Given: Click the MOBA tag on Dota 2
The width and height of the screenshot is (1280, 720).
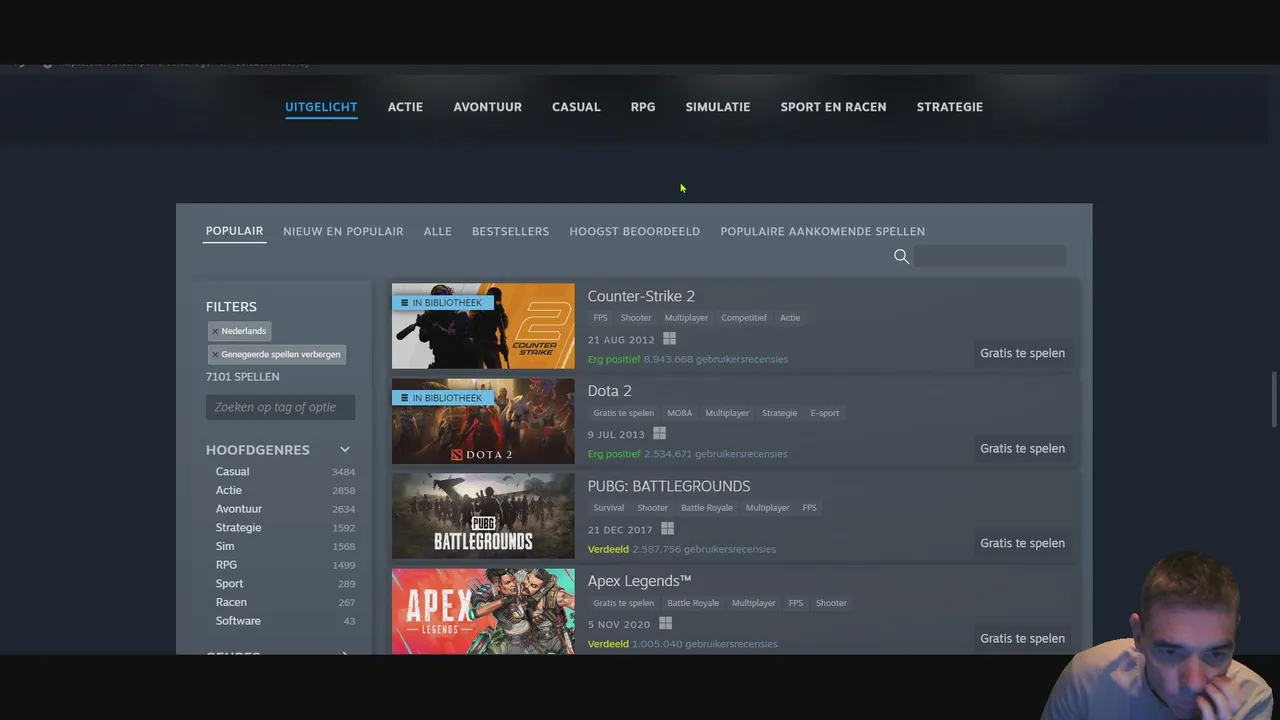Looking at the screenshot, I should pyautogui.click(x=680, y=413).
